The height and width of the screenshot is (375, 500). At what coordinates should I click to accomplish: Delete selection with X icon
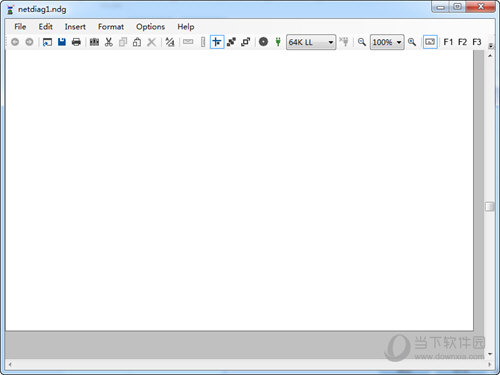(x=151, y=42)
